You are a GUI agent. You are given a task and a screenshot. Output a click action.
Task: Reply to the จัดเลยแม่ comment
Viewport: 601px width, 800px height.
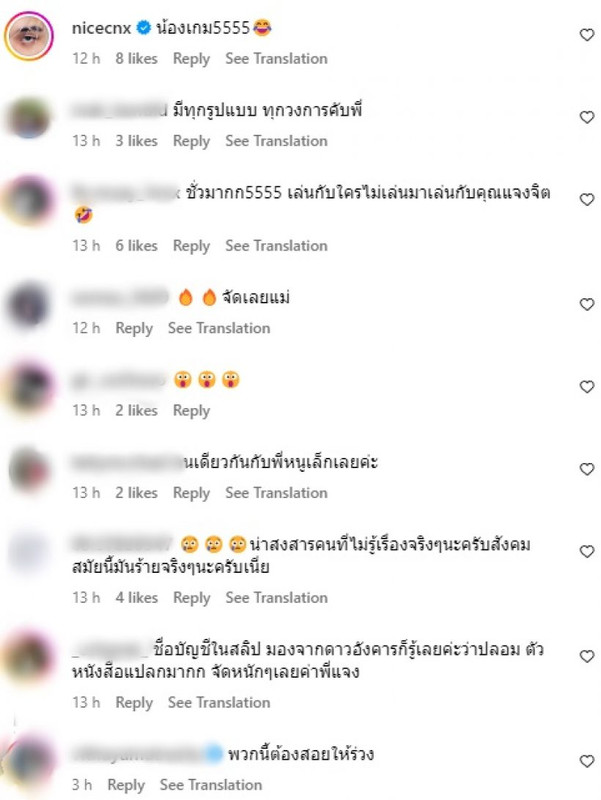(134, 328)
